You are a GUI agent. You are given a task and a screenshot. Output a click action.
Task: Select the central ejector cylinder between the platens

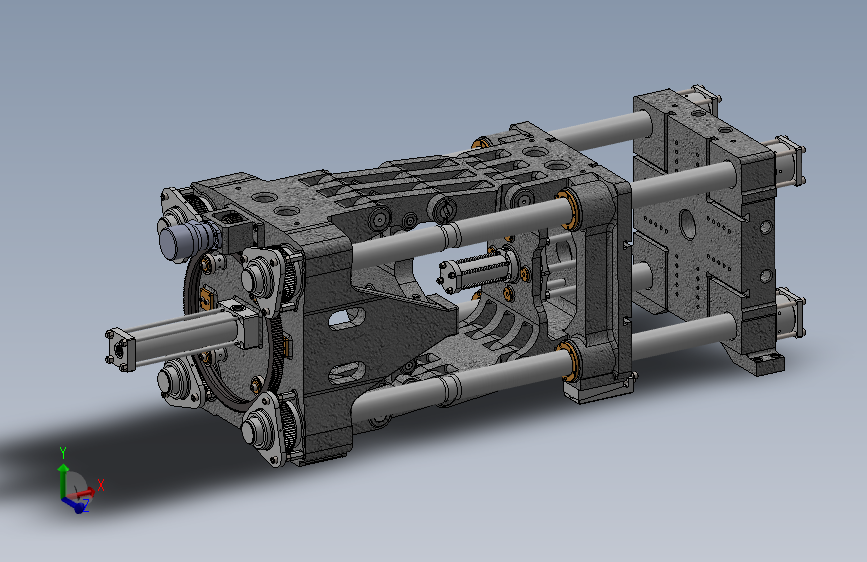coord(476,270)
